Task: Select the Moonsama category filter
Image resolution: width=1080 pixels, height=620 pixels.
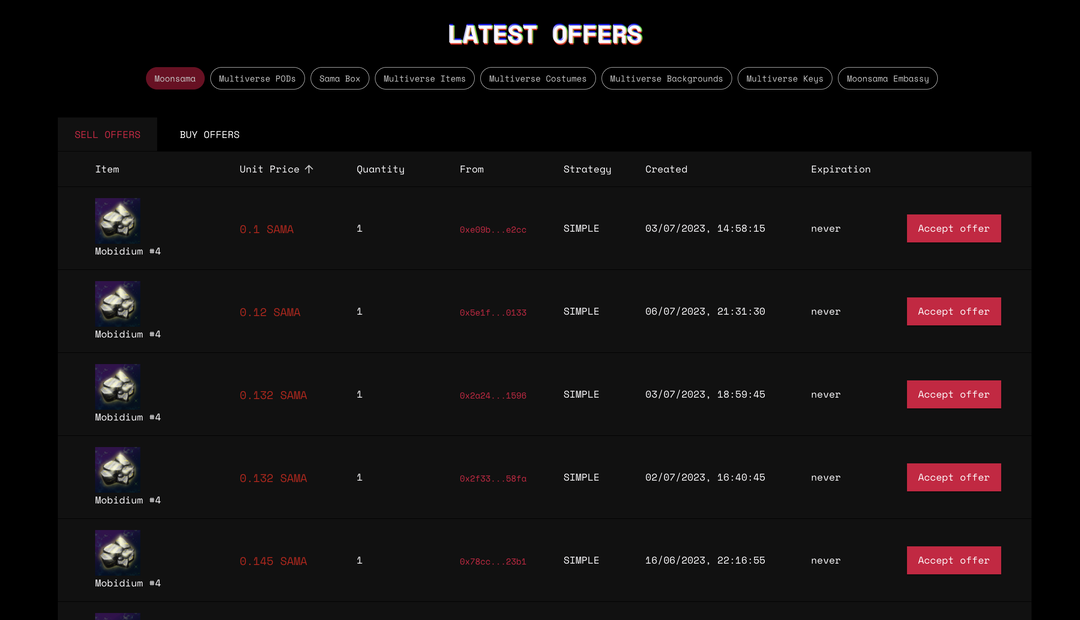Action: tap(175, 79)
